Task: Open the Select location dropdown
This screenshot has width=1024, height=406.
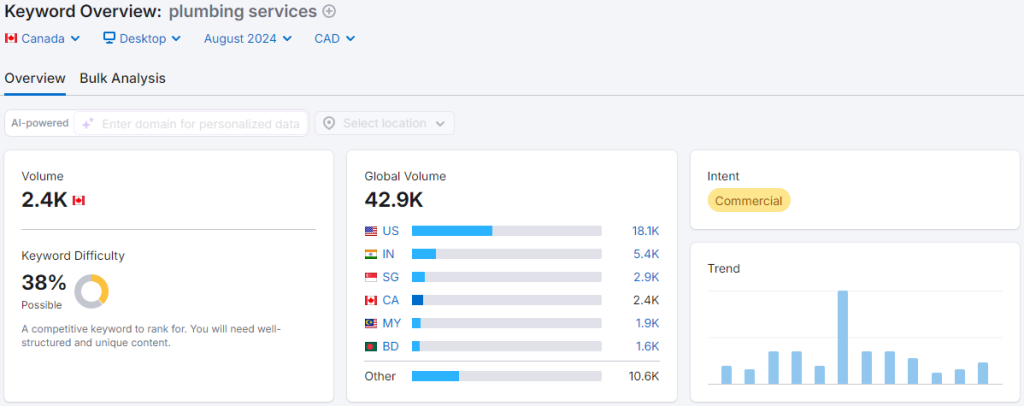Action: 385,123
